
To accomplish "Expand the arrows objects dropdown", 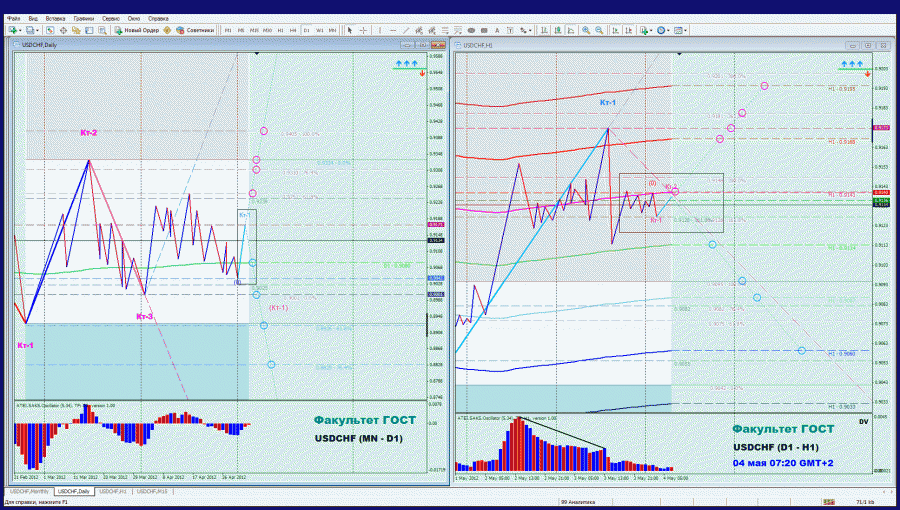I will [x=530, y=30].
